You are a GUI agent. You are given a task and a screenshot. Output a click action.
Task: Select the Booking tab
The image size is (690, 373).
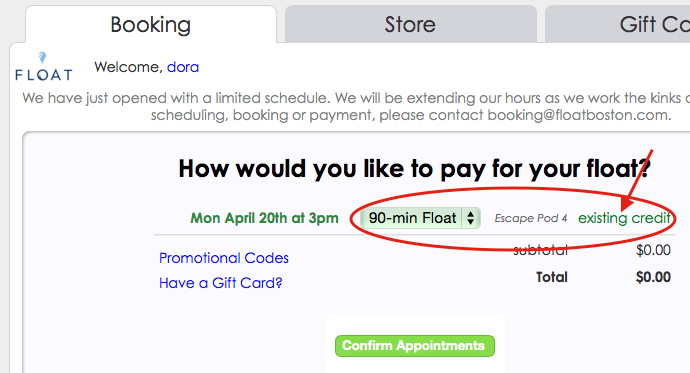[x=150, y=25]
